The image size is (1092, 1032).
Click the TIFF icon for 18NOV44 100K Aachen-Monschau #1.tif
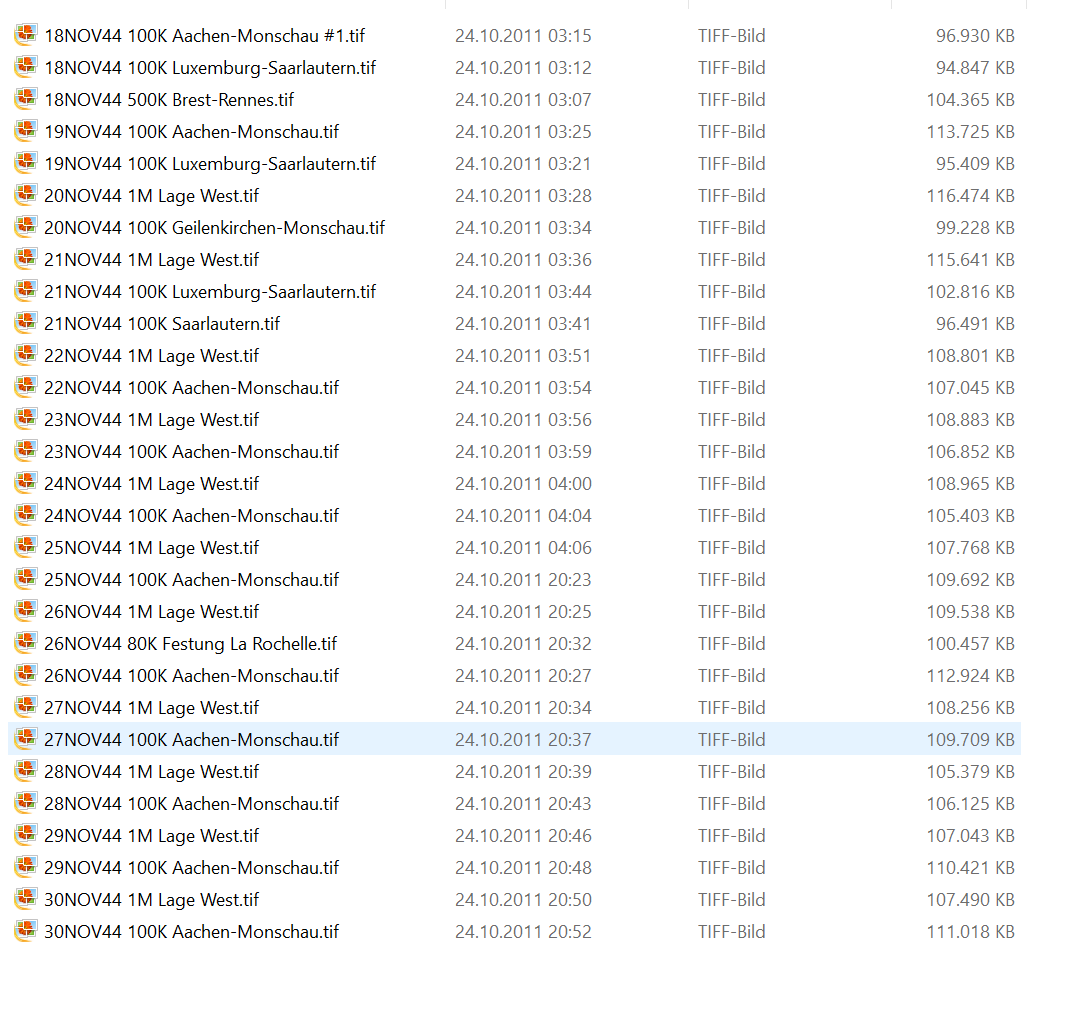click(x=25, y=36)
